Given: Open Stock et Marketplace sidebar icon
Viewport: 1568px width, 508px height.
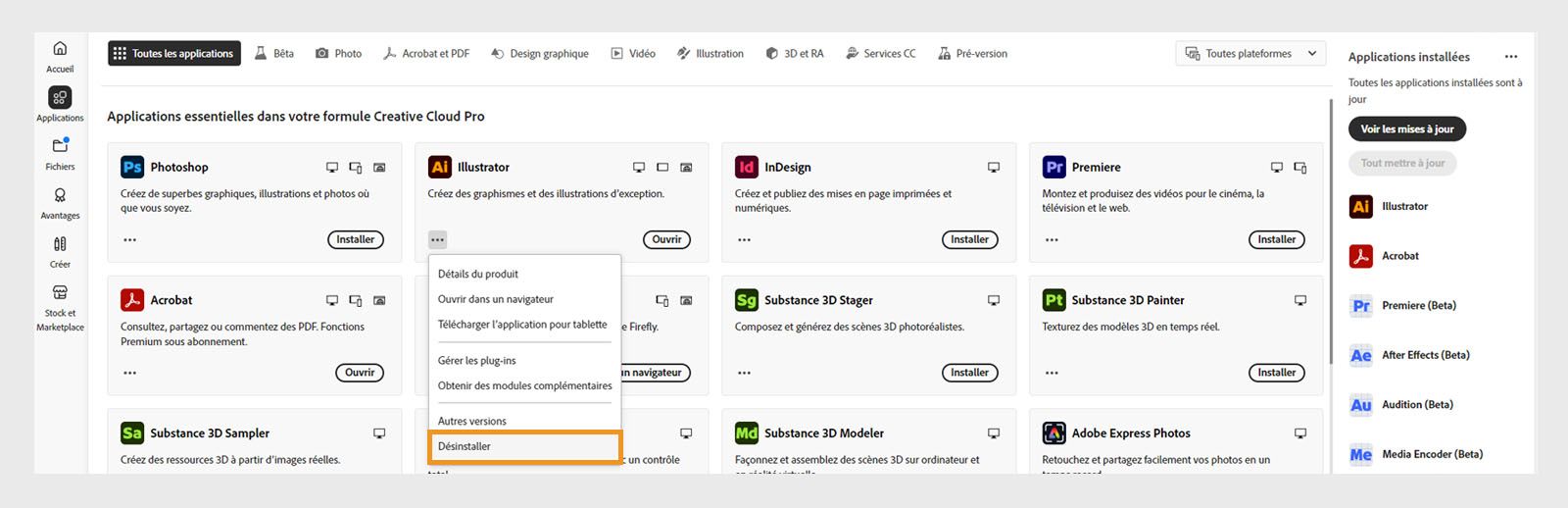Looking at the screenshot, I should point(60,292).
